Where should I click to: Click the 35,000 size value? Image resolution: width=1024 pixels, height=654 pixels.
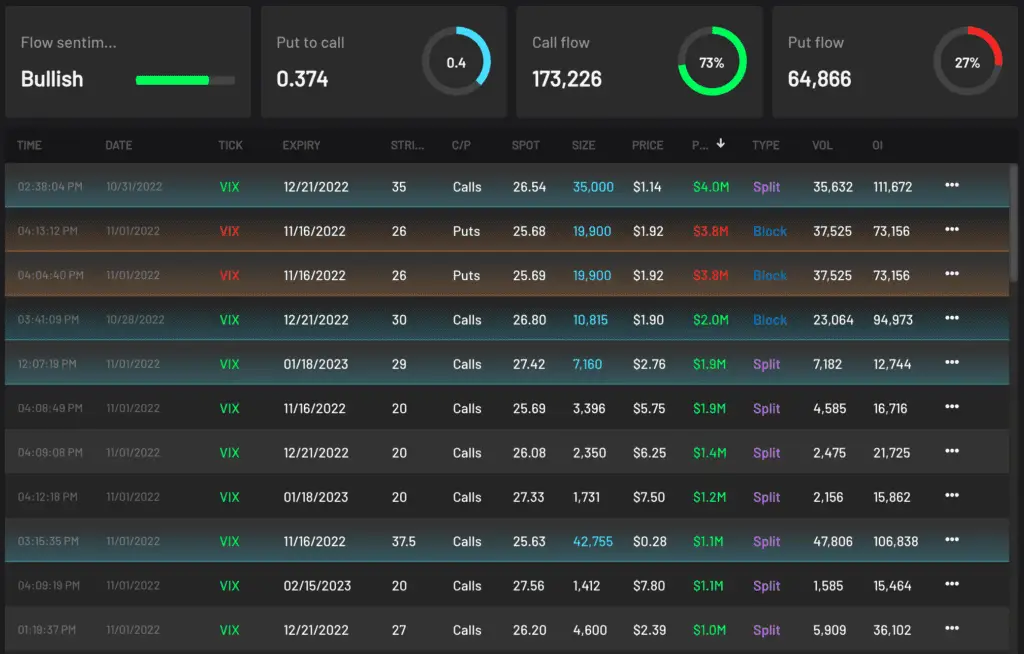(x=593, y=187)
